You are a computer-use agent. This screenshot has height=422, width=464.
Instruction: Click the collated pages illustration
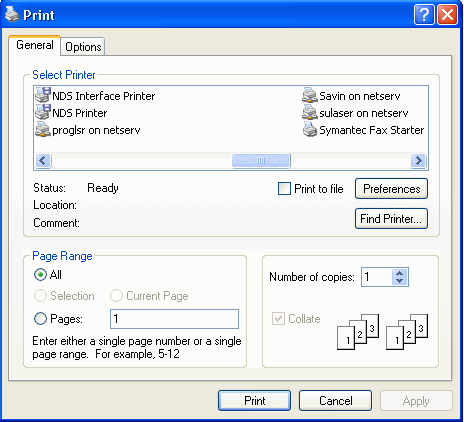(x=382, y=331)
